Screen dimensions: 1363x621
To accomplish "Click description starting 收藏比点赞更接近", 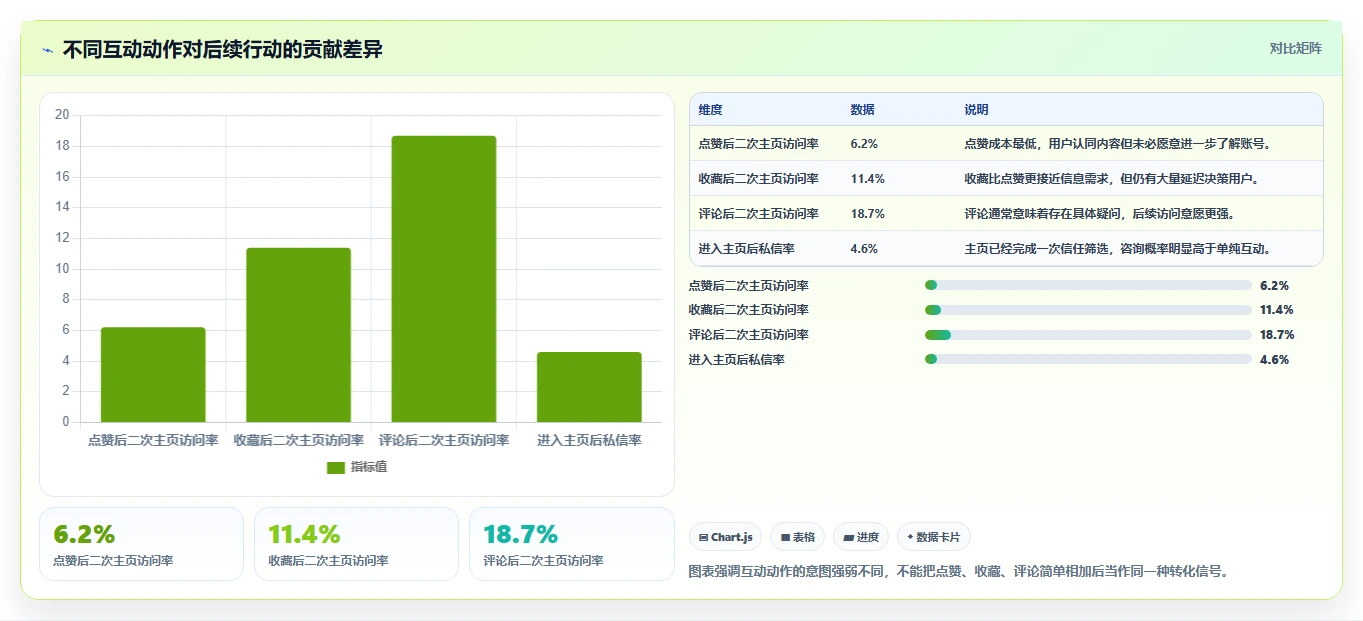I will coord(1111,179).
